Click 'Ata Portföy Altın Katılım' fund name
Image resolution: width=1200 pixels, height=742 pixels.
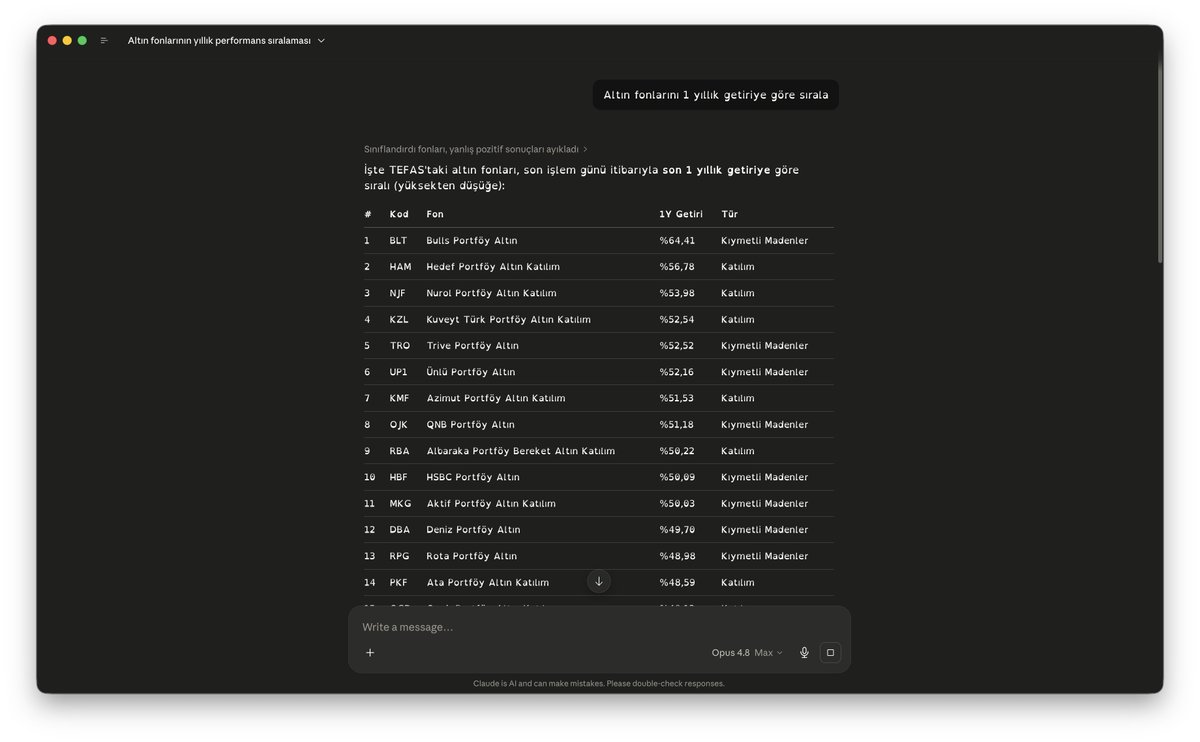coord(488,582)
